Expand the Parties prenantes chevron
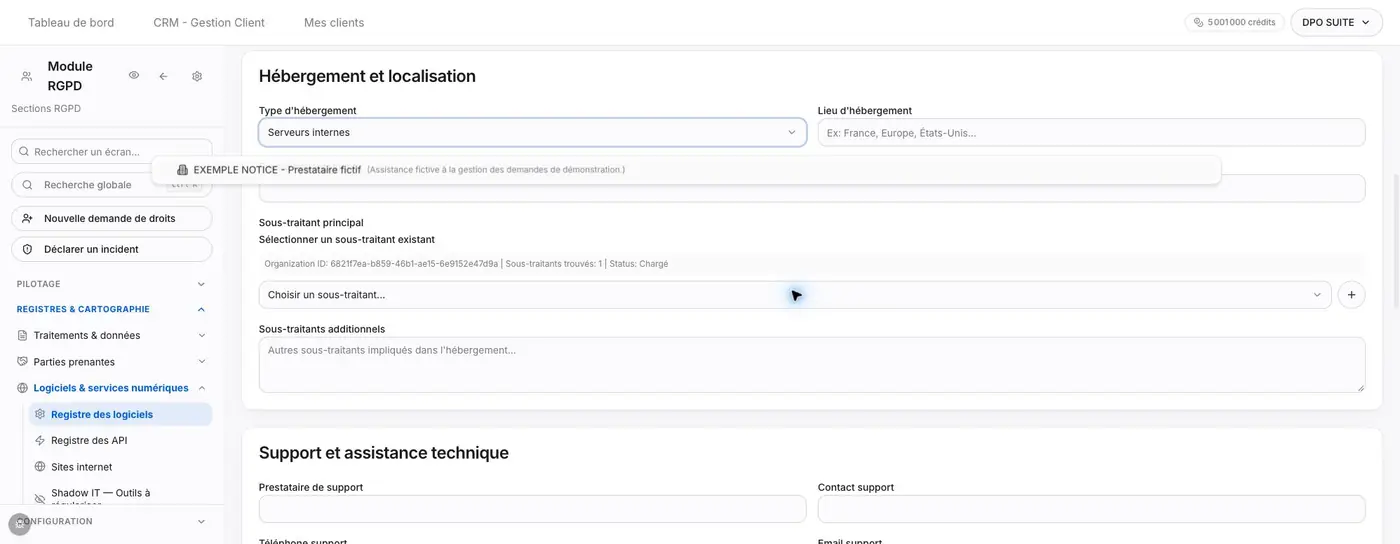1400x544 pixels. coord(201,362)
